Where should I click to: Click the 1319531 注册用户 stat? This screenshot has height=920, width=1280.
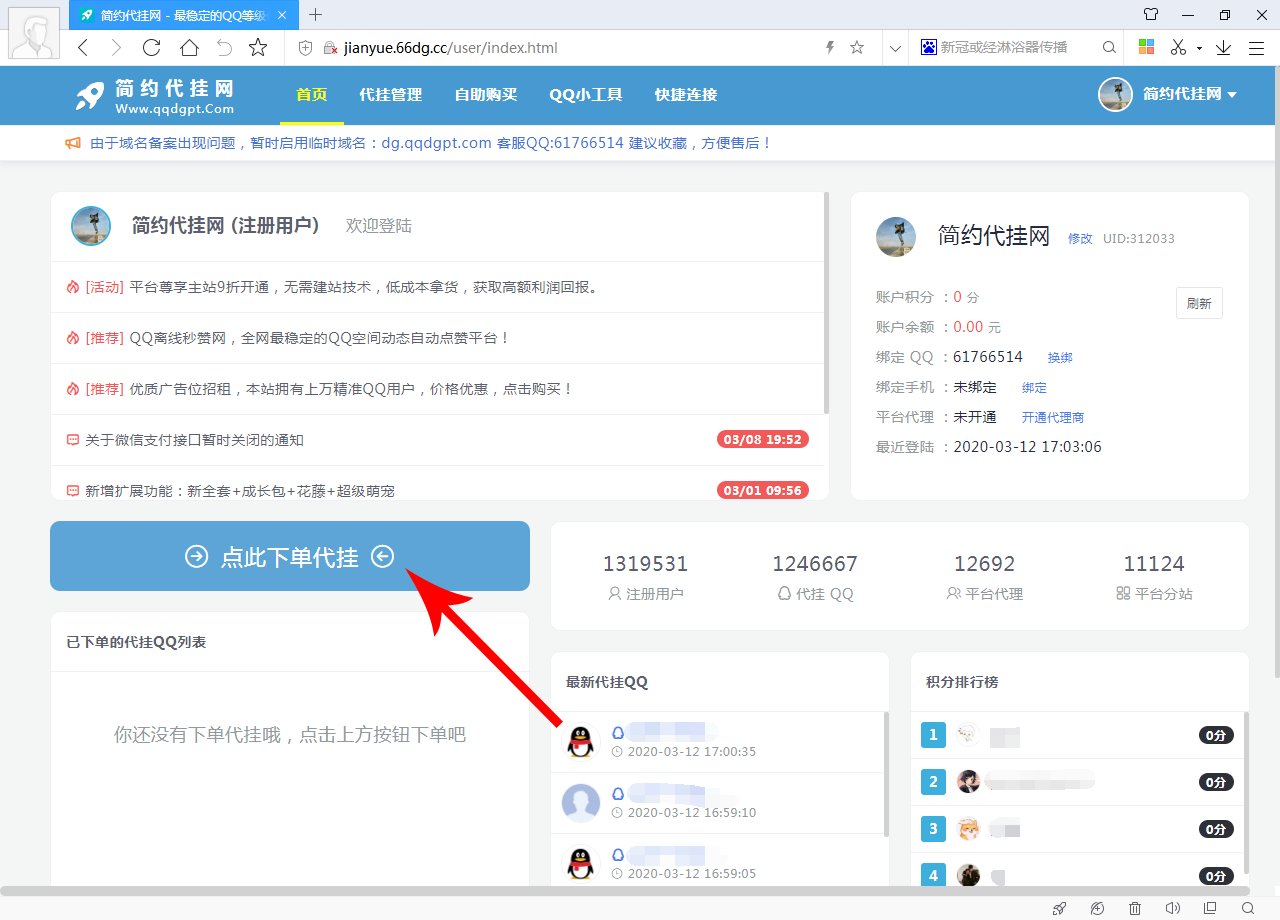[x=645, y=577]
